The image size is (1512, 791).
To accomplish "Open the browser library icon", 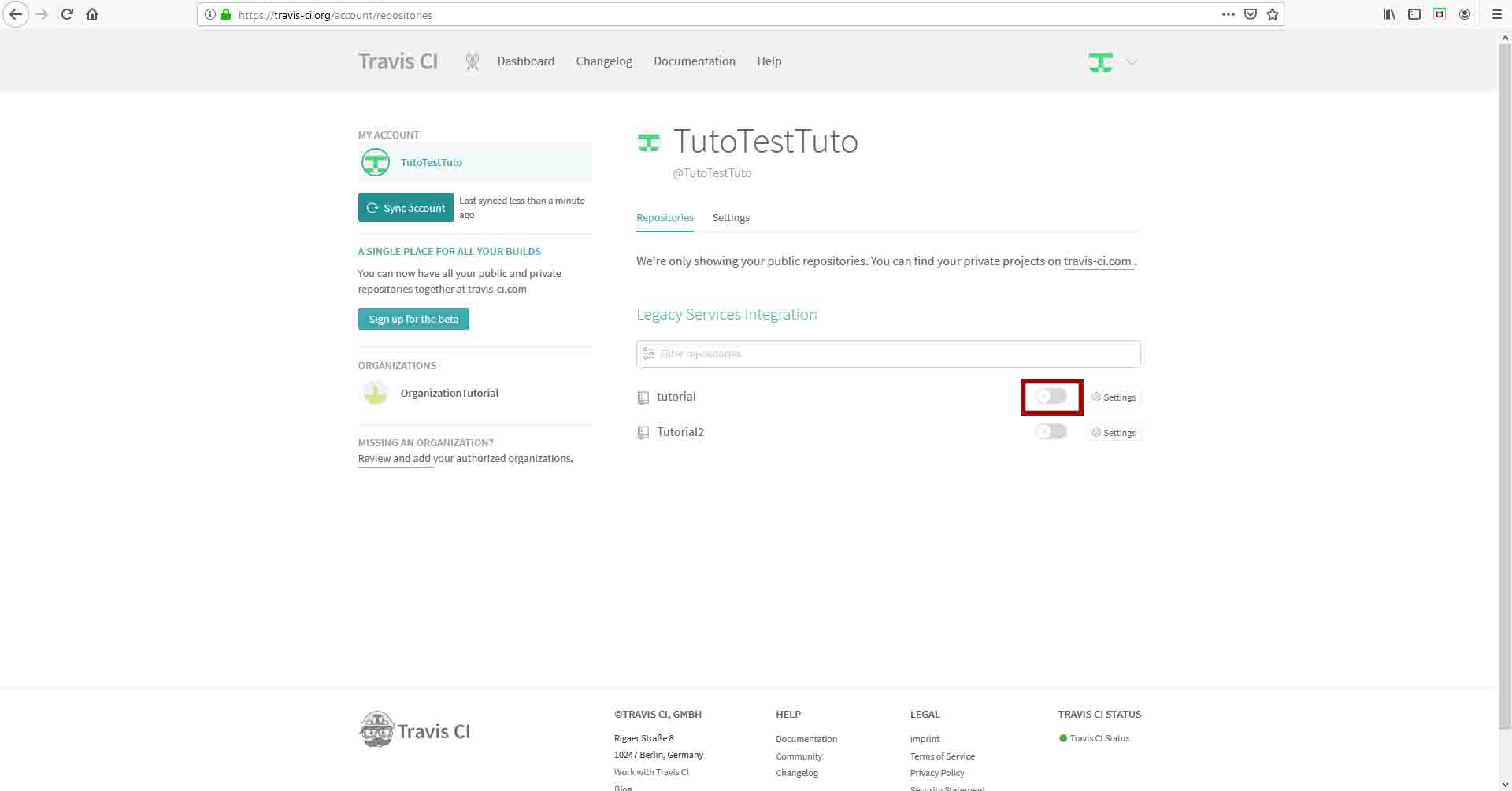I will click(1389, 14).
